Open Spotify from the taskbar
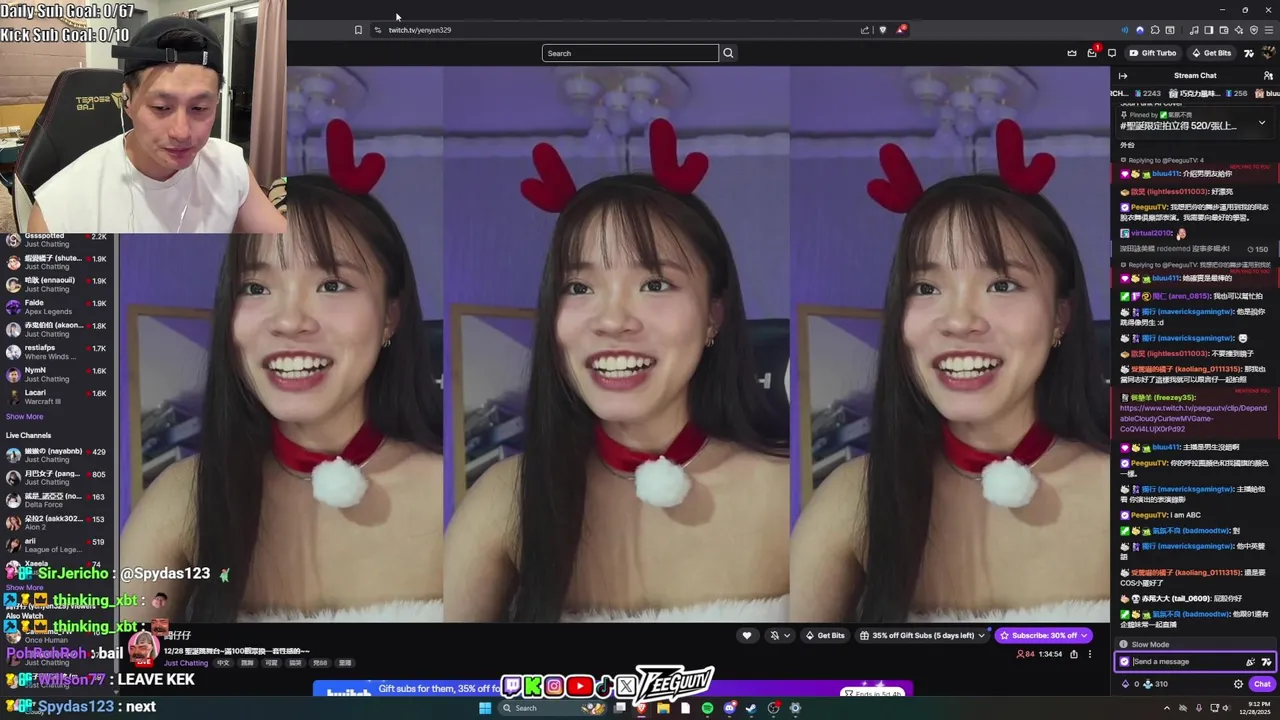Viewport: 1280px width, 720px height. point(707,708)
